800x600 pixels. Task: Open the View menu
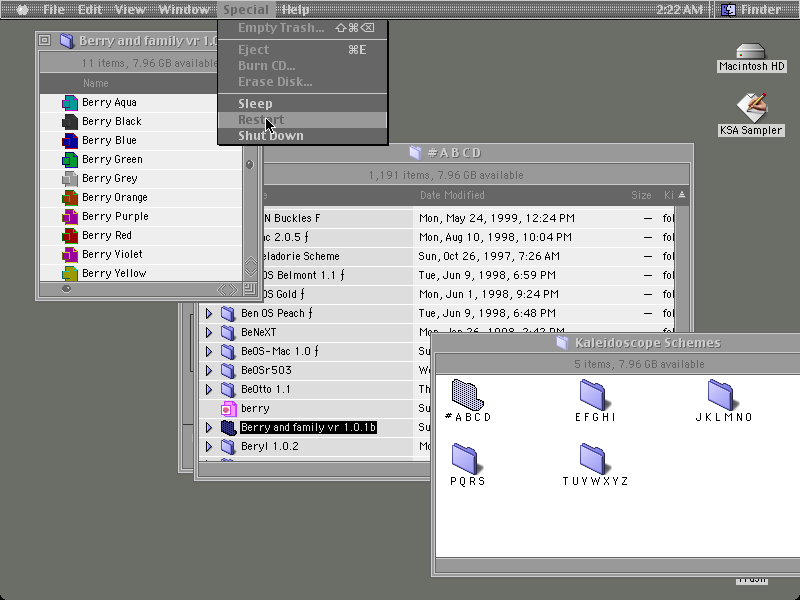click(129, 10)
